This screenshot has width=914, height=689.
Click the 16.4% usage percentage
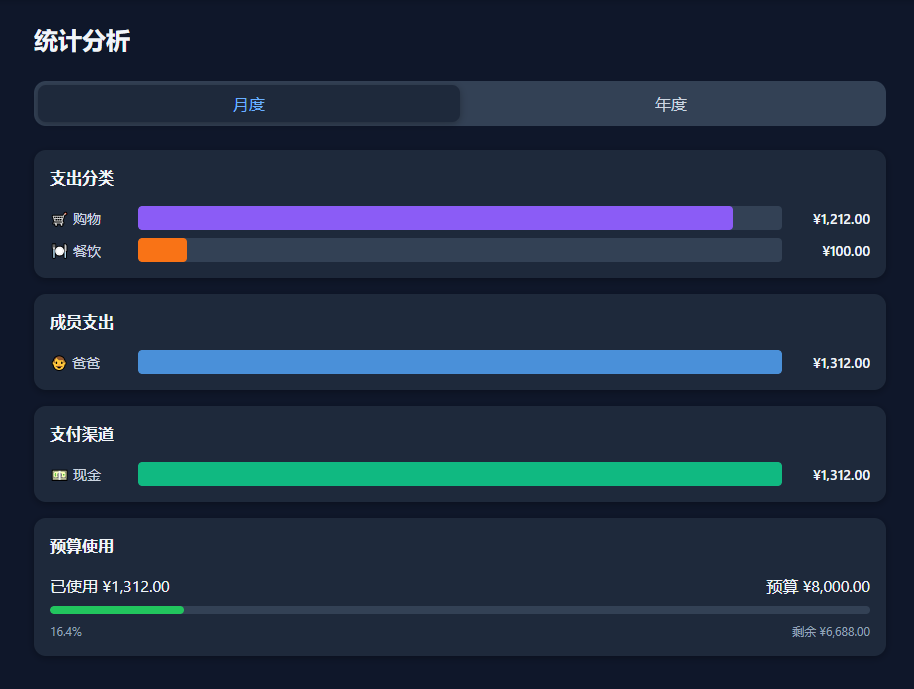(66, 632)
